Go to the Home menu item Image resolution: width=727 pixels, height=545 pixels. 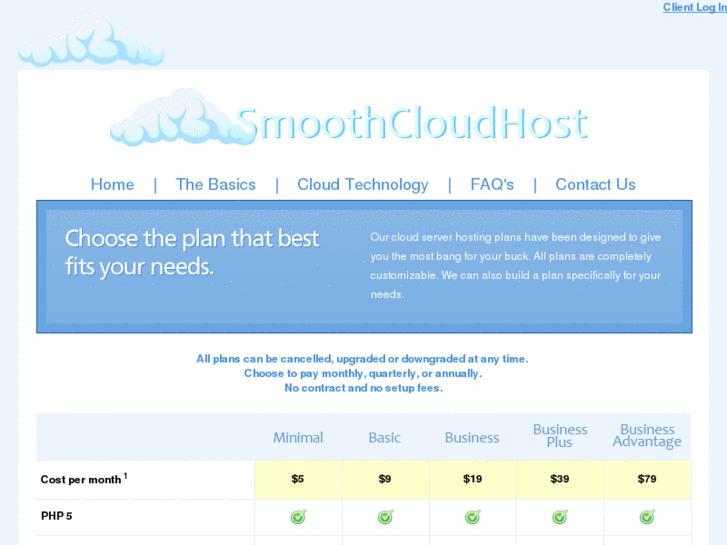(x=112, y=185)
